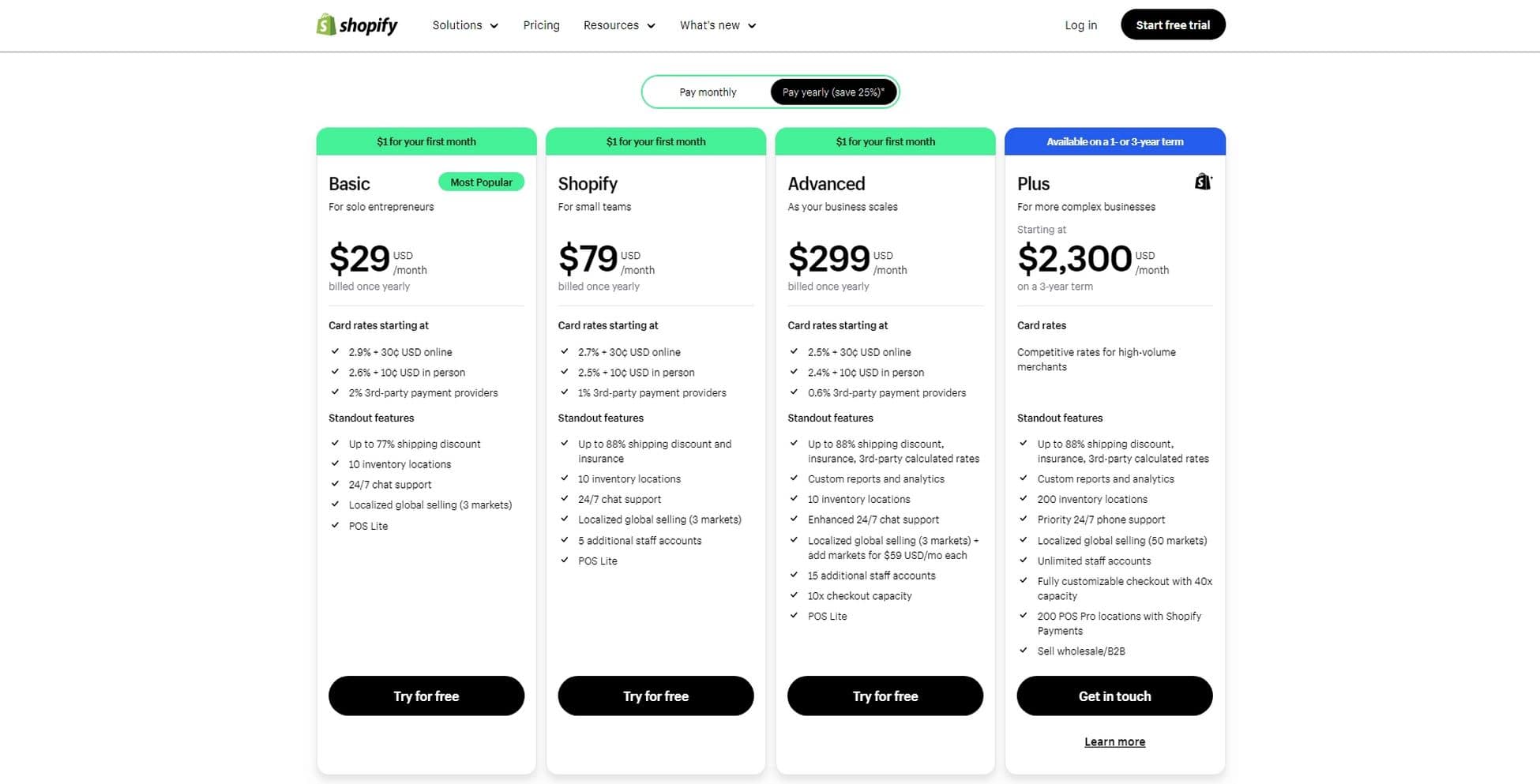Screen dimensions: 1540x784
Task: Click the checkmark next to Sell wholesale/B2B
Action: coord(1024,651)
